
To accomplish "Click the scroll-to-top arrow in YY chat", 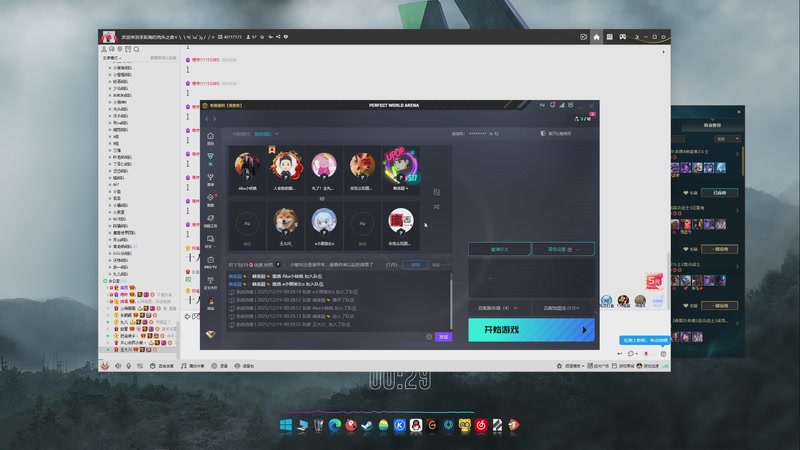I will [x=663, y=52].
